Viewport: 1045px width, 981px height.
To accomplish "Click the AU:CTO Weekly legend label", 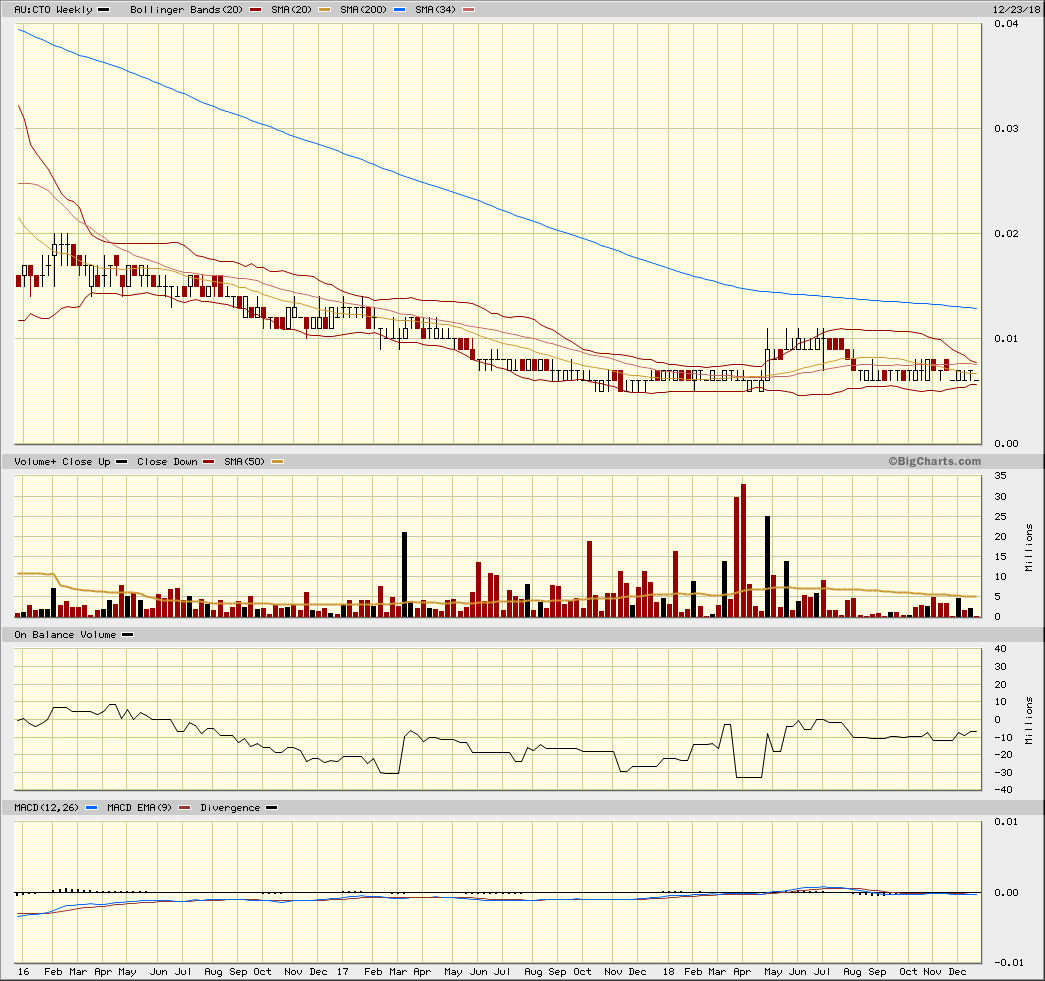I will point(53,9).
